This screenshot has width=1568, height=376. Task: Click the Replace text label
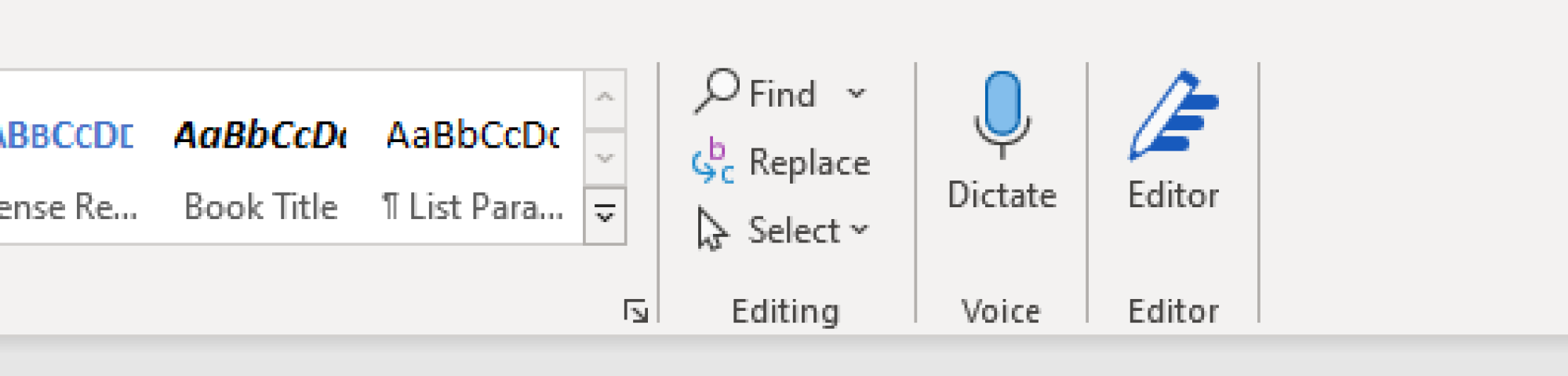tap(809, 162)
